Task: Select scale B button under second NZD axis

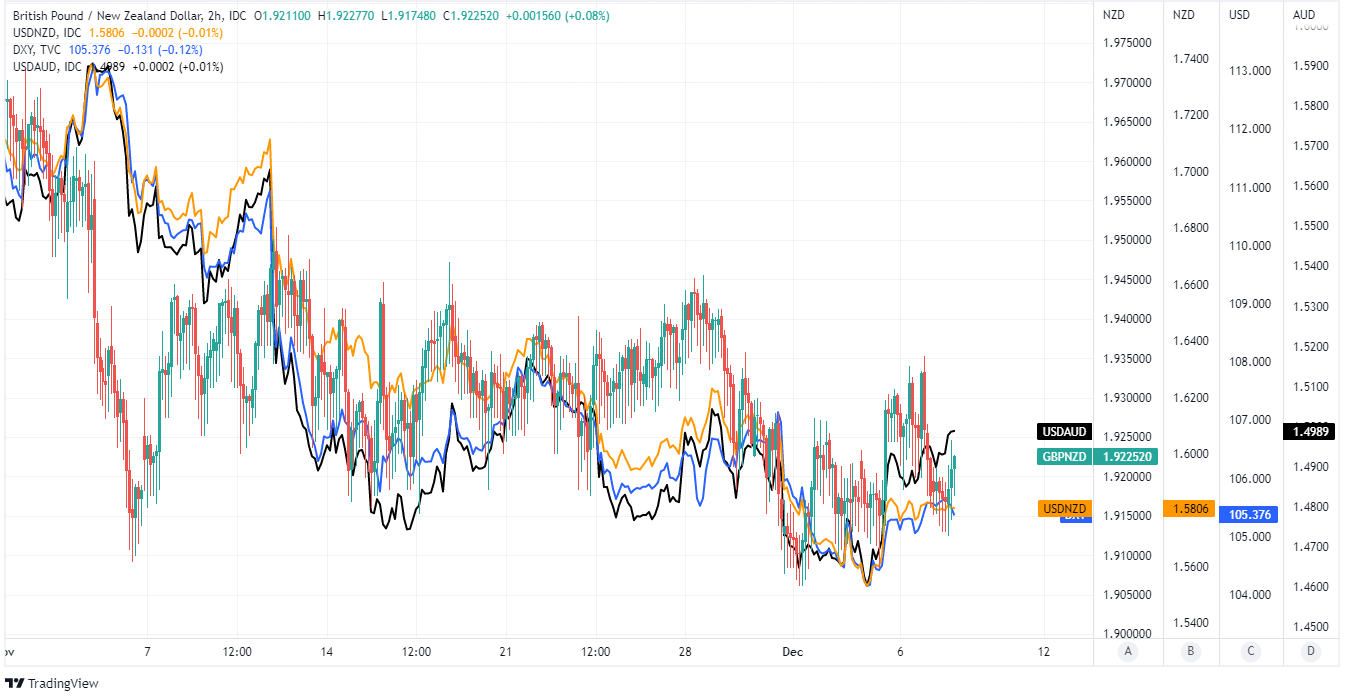Action: coord(1191,651)
